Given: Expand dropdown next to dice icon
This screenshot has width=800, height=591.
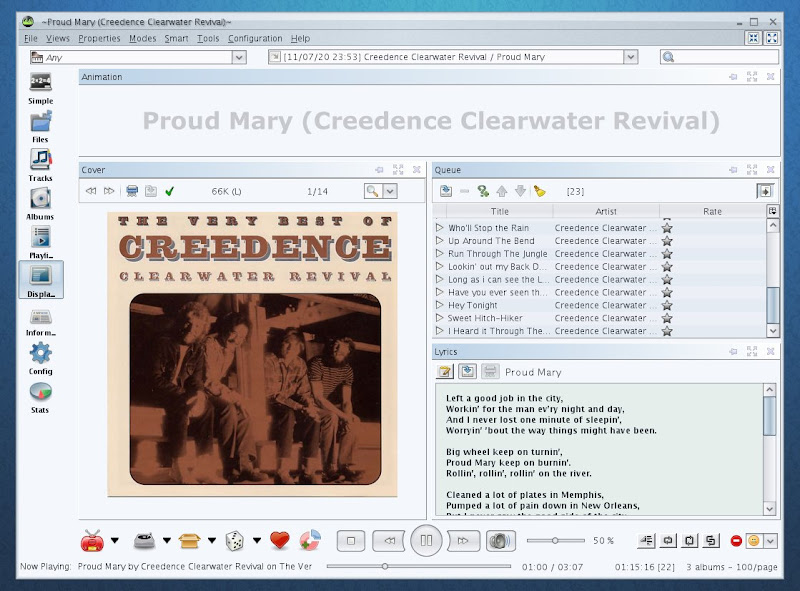Looking at the screenshot, I should (x=257, y=540).
